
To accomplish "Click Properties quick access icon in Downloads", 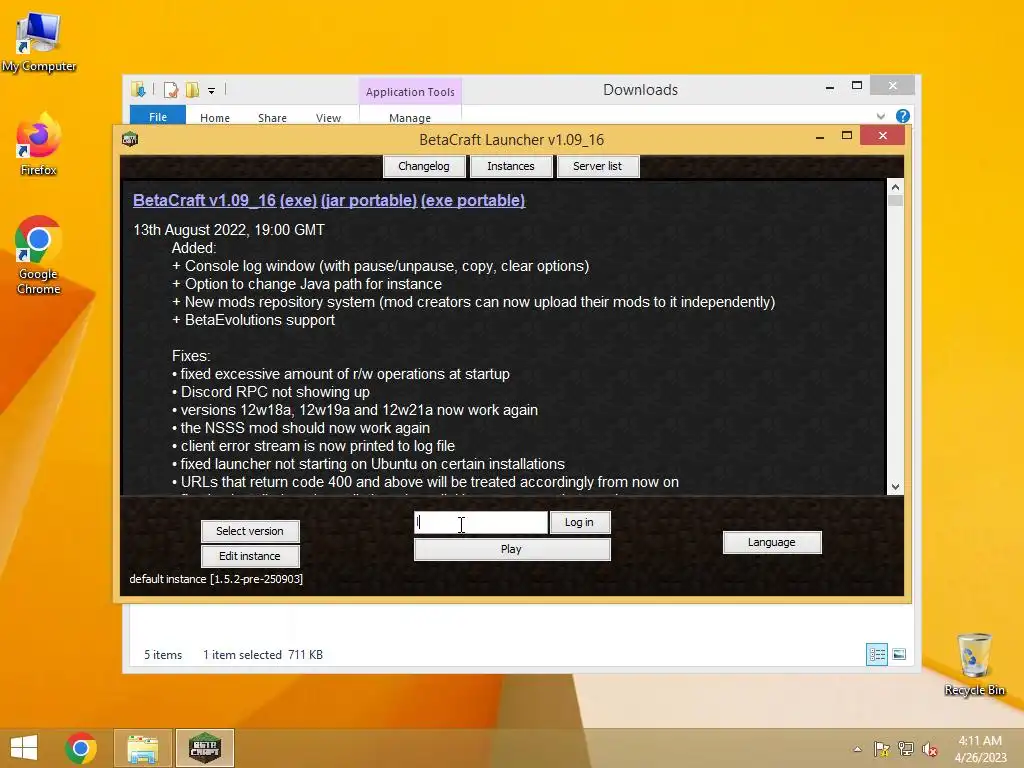I will [171, 90].
